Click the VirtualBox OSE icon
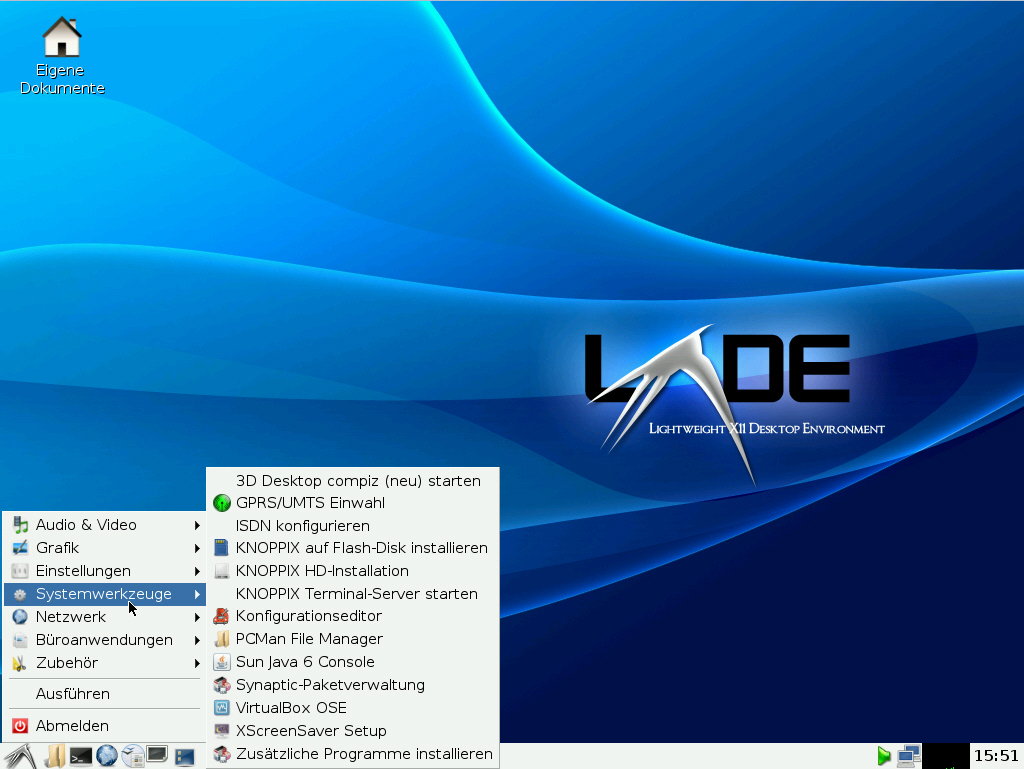This screenshot has width=1024, height=769. [x=222, y=708]
